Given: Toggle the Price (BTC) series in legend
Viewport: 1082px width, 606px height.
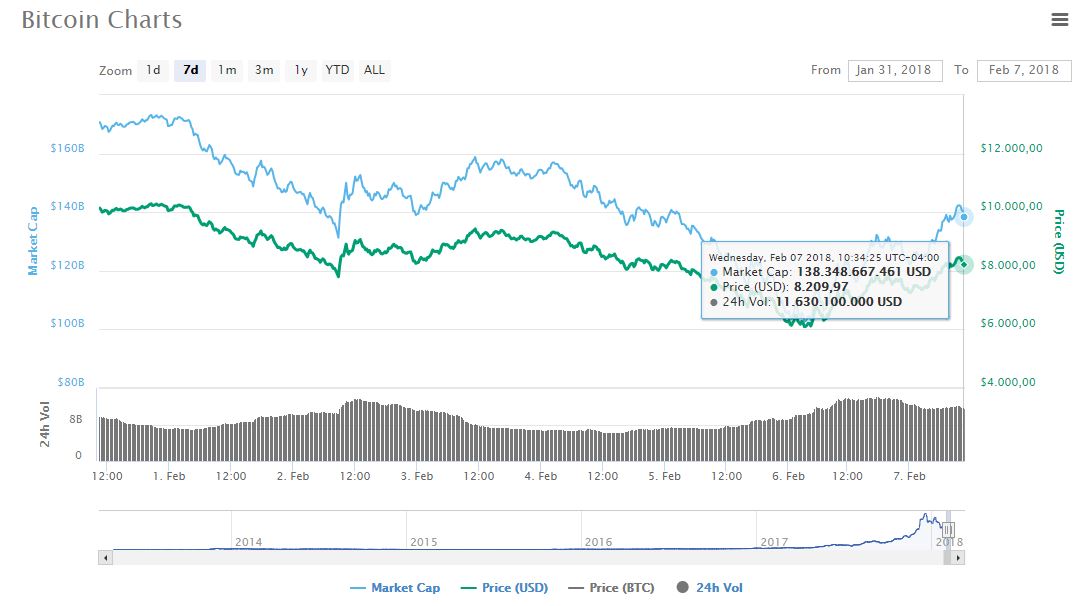Looking at the screenshot, I should [611, 587].
